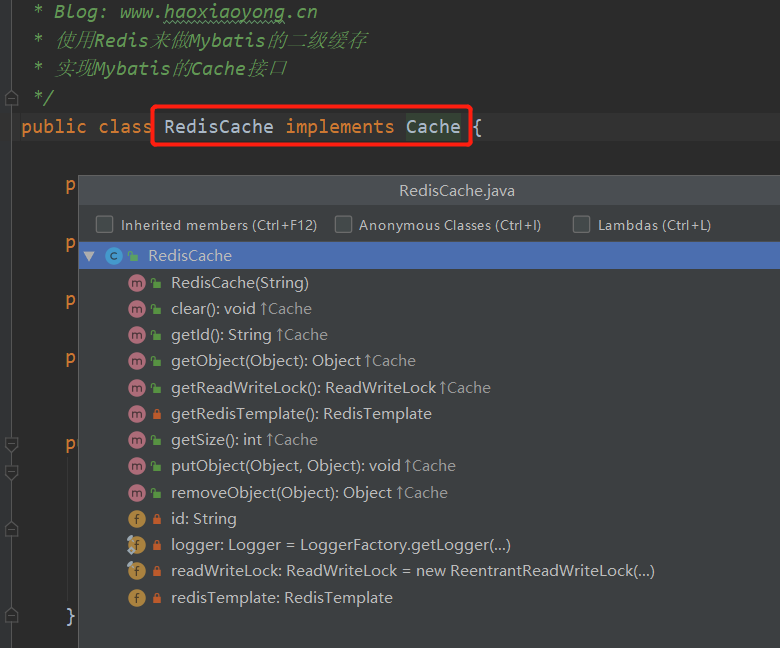Click field icon next to logger
This screenshot has width=780, height=648.
click(x=137, y=545)
